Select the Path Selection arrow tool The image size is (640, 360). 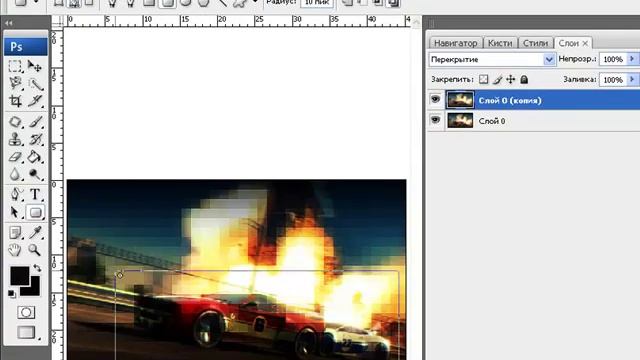click(15, 212)
